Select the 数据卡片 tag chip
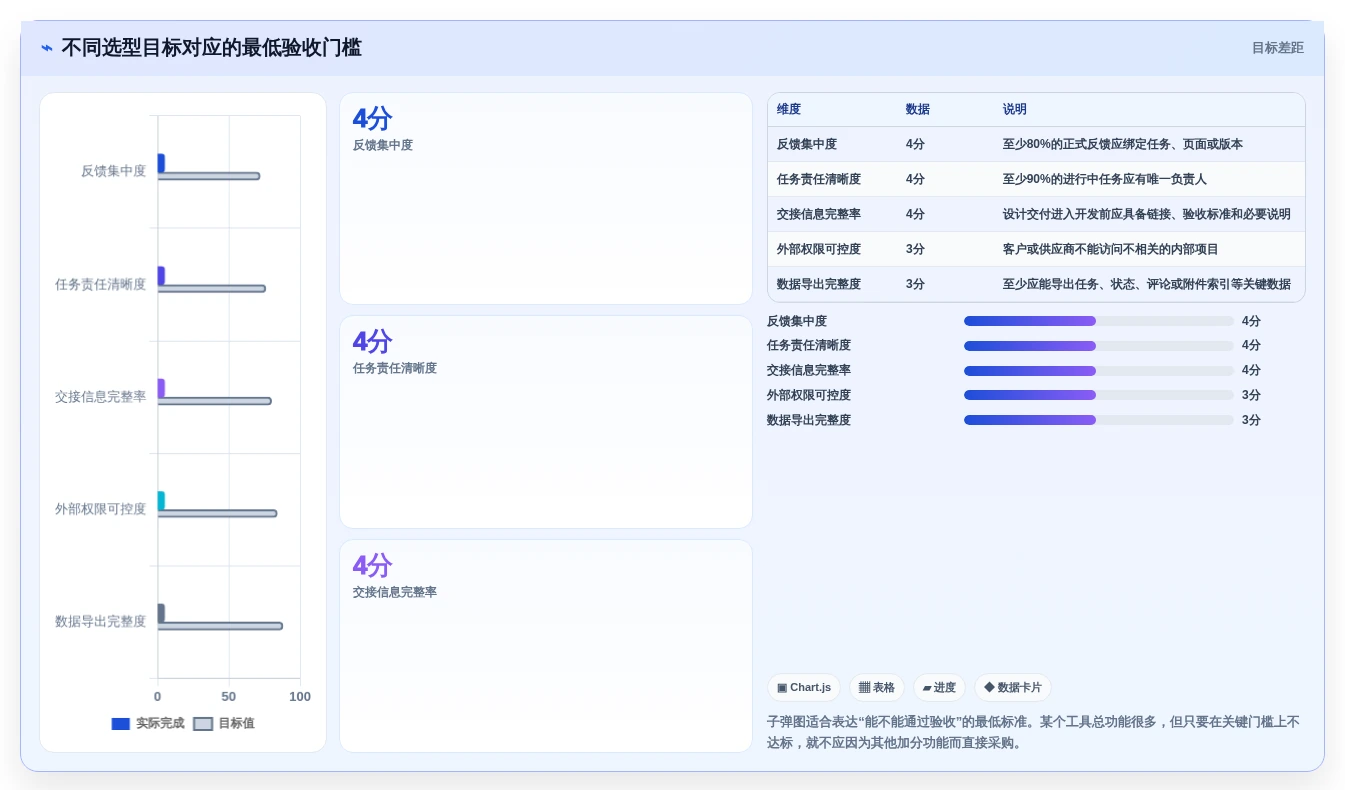 pos(1013,687)
